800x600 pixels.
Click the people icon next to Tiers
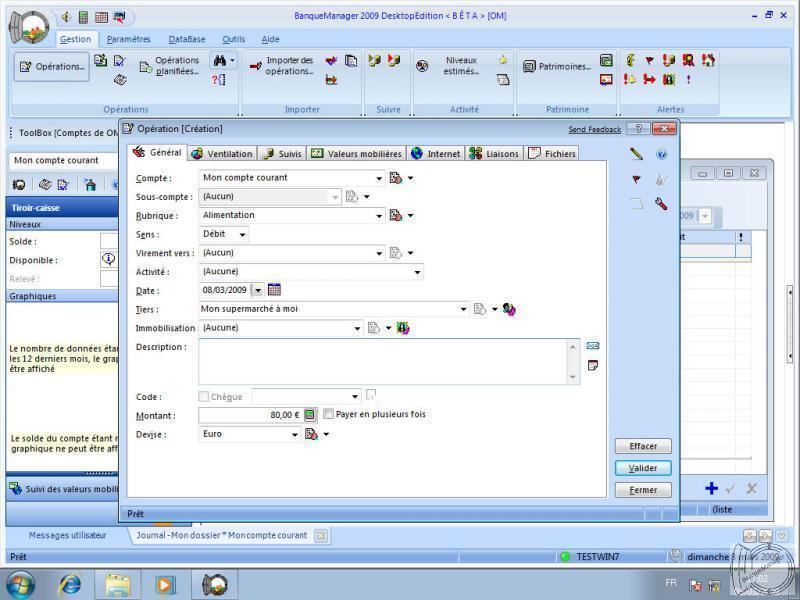coord(509,309)
